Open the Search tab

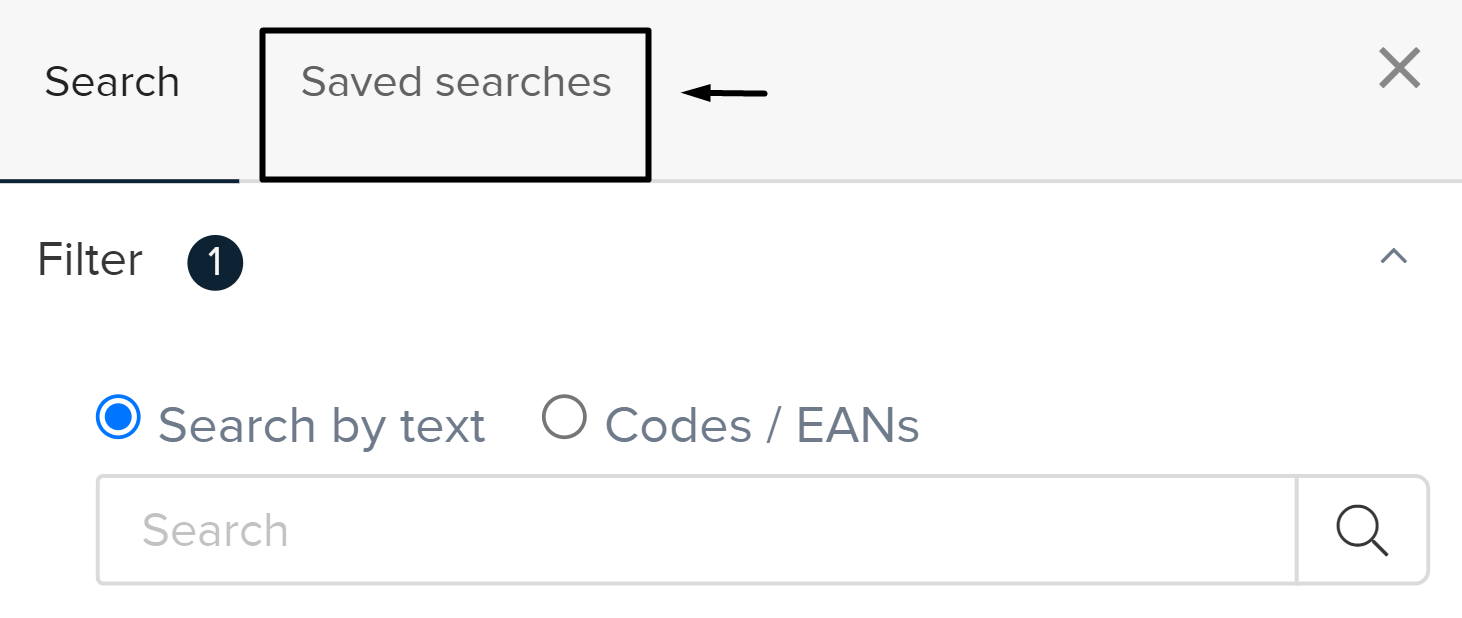[x=112, y=82]
